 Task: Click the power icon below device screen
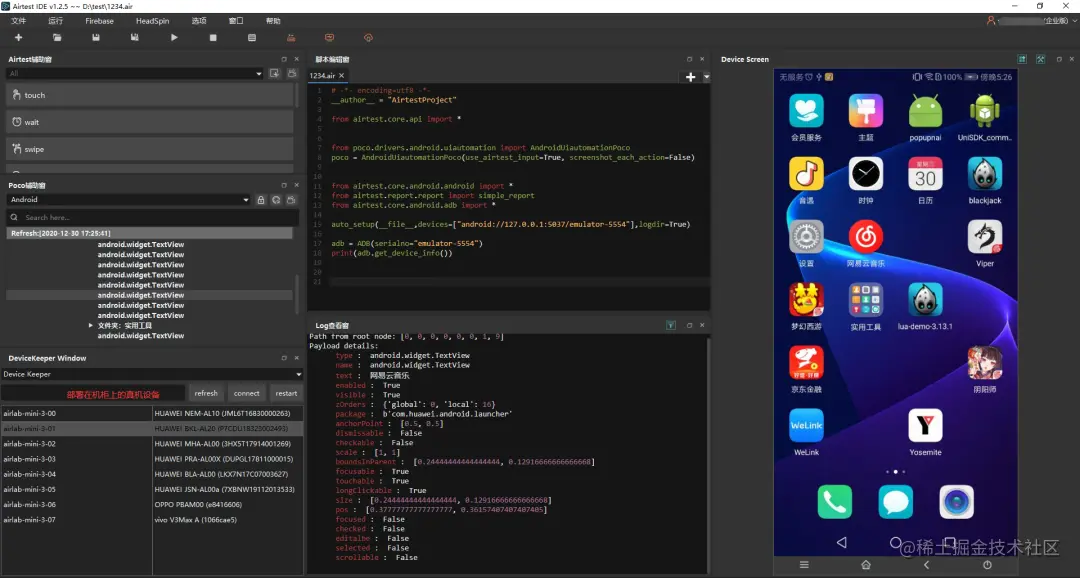[987, 565]
